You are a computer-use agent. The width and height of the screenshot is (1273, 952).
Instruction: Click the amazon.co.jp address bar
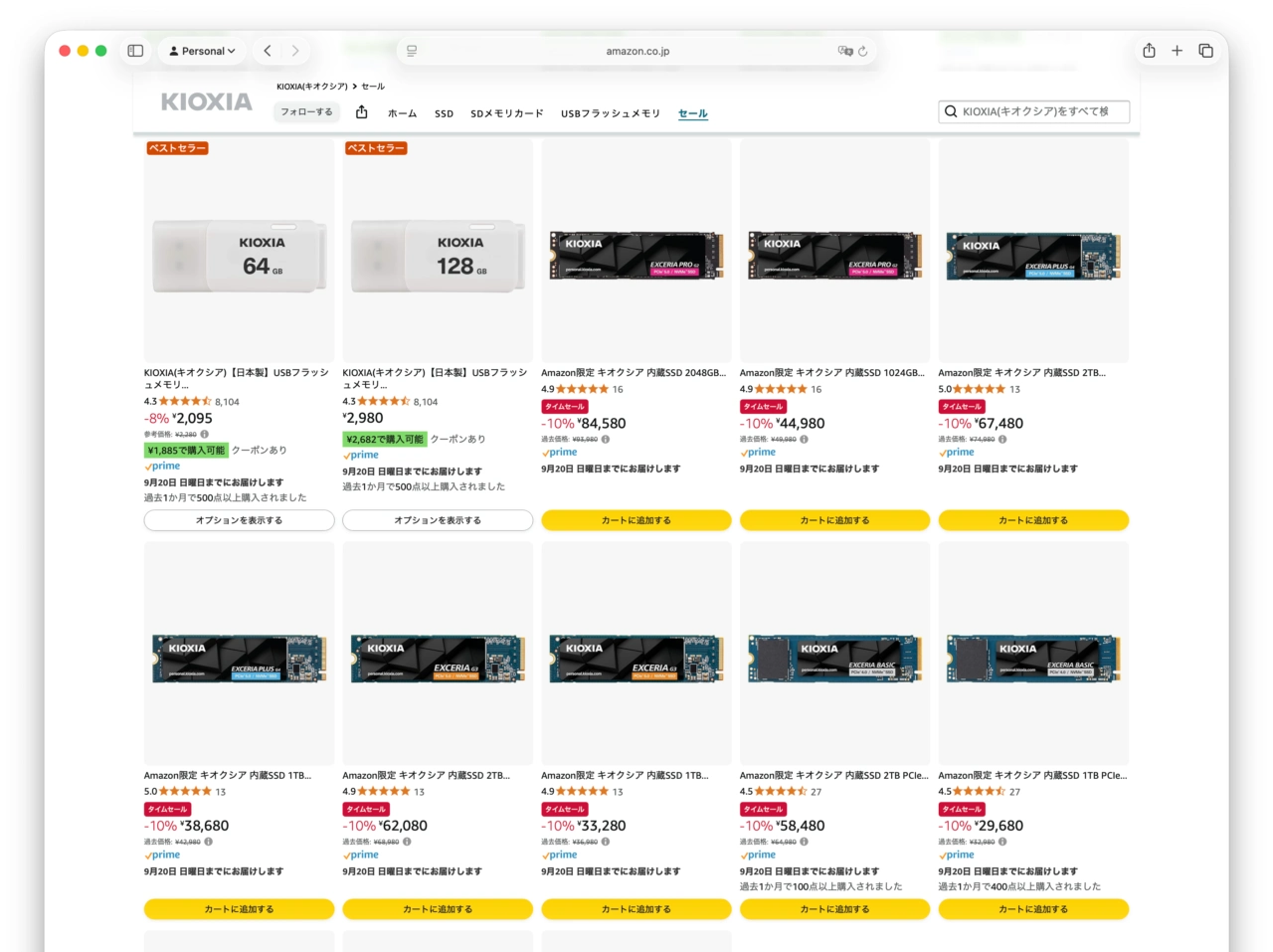(x=636, y=51)
